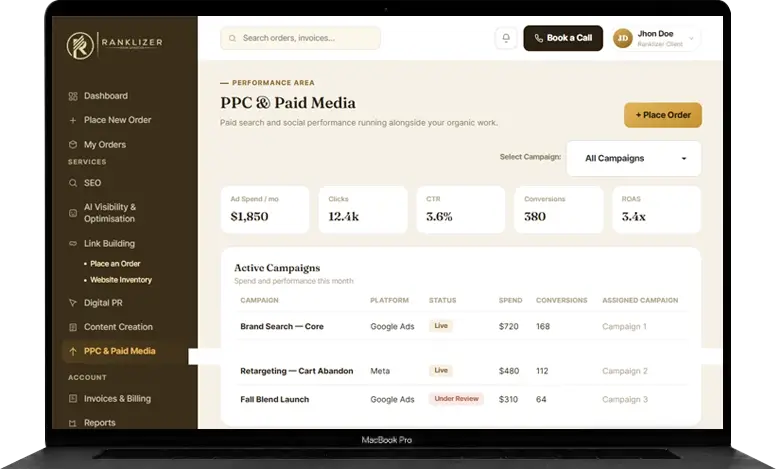The height and width of the screenshot is (469, 776).
Task: Click the Dashboard grid icon
Action: pos(73,96)
